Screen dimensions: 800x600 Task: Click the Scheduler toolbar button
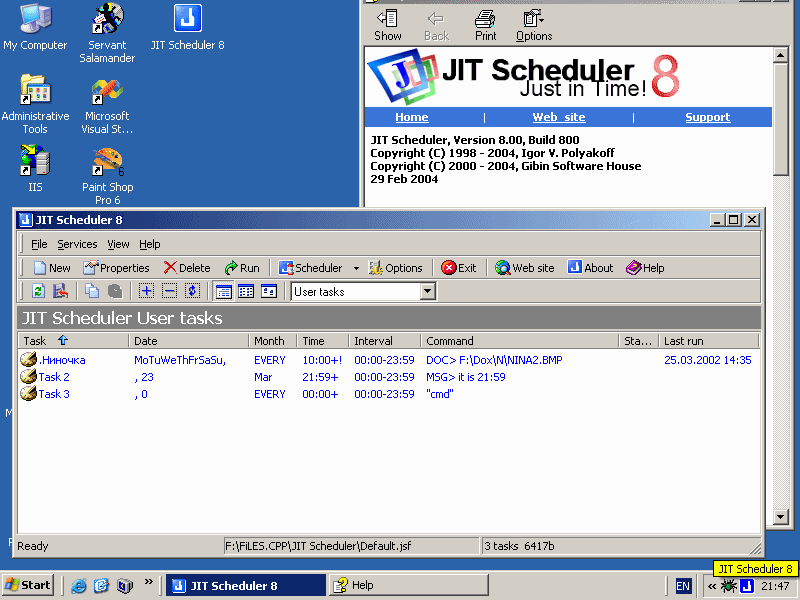[311, 268]
